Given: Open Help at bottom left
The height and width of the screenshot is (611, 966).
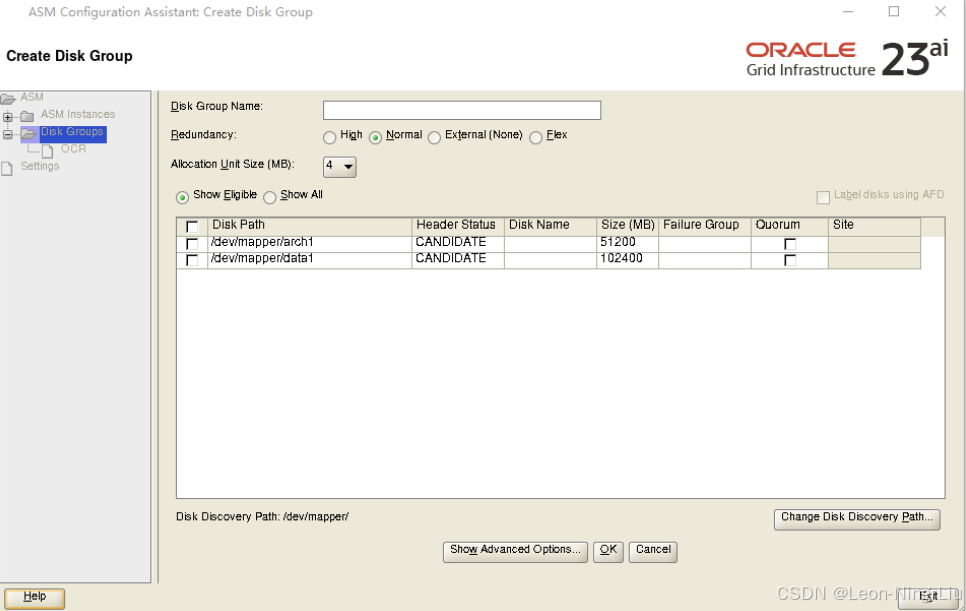Looking at the screenshot, I should click(x=34, y=597).
